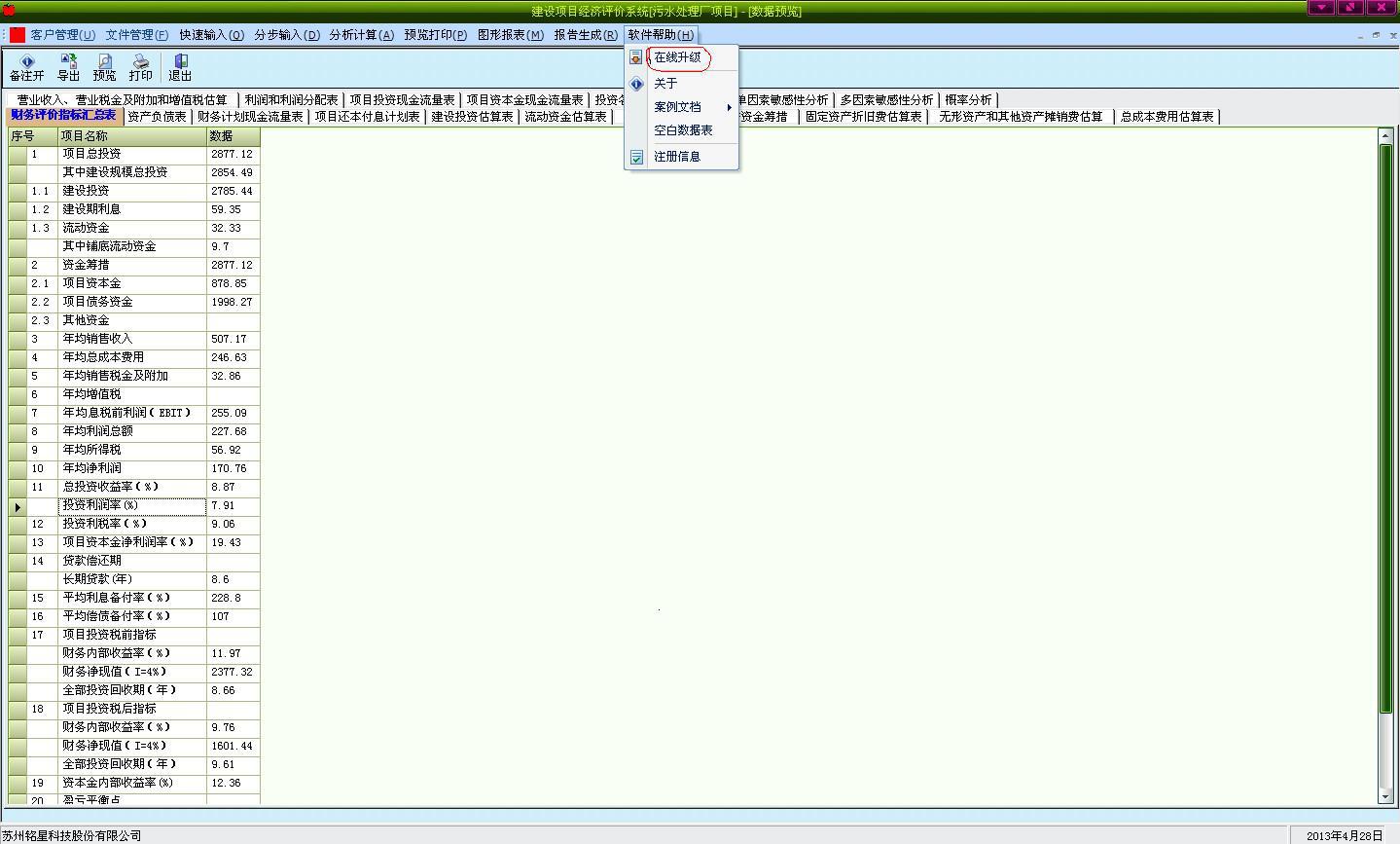Switch to 项目投资现金流量表 tab
The width and height of the screenshot is (1400, 844).
[403, 100]
